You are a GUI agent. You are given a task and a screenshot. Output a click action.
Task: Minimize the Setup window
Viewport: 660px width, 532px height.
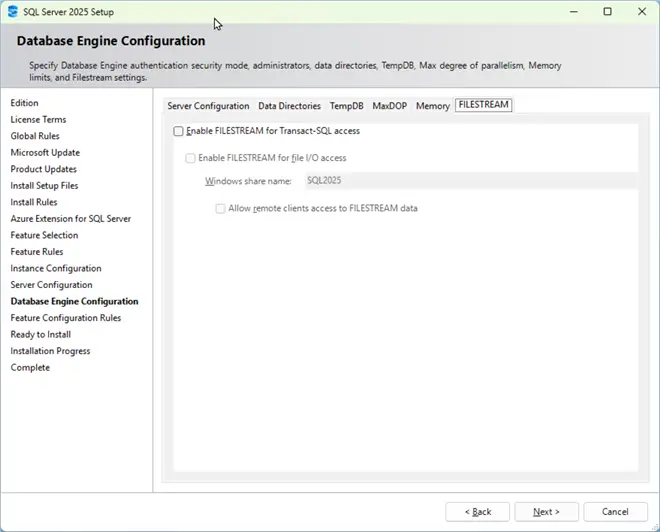point(574,11)
